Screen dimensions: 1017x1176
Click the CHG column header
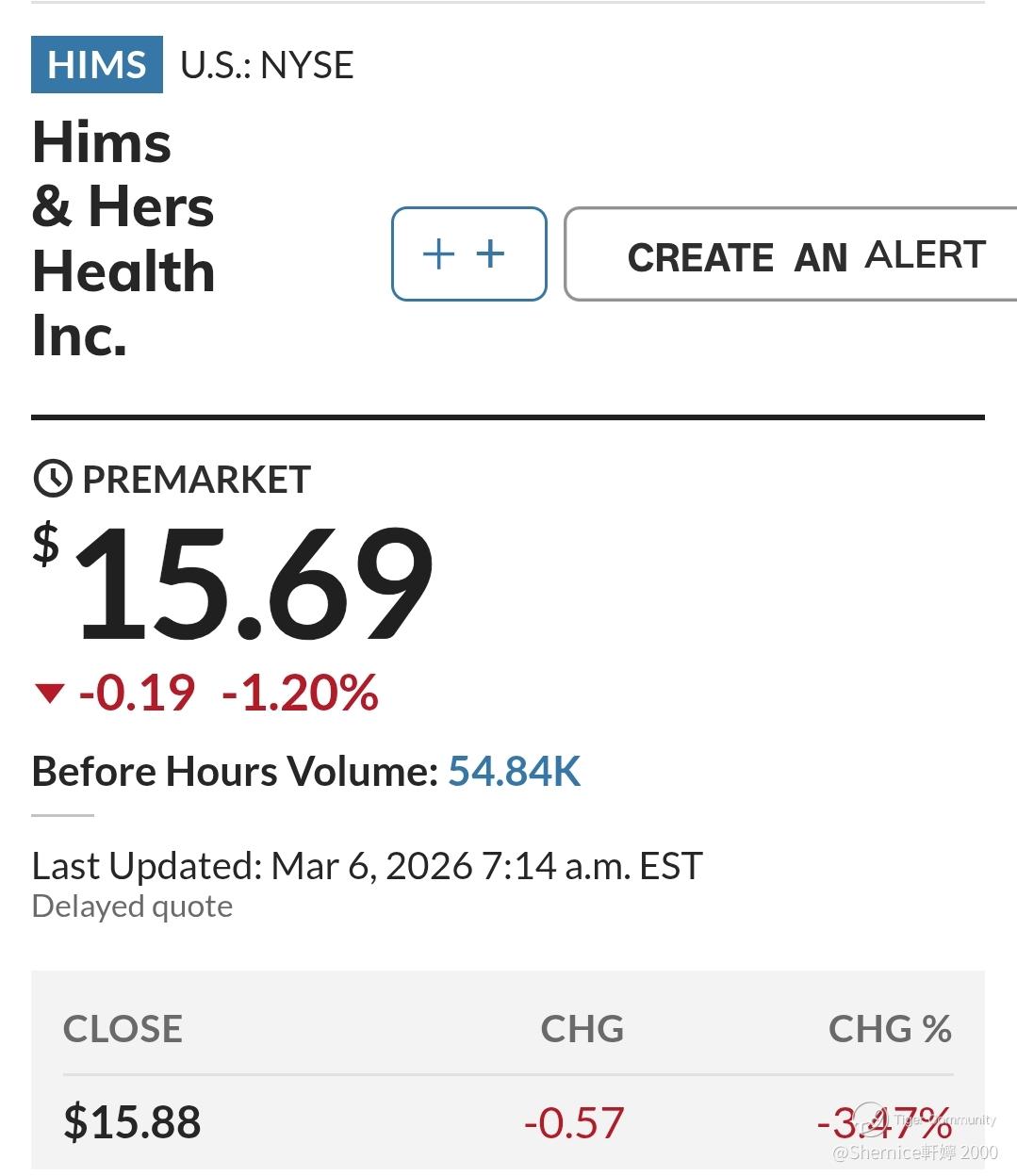point(582,1028)
